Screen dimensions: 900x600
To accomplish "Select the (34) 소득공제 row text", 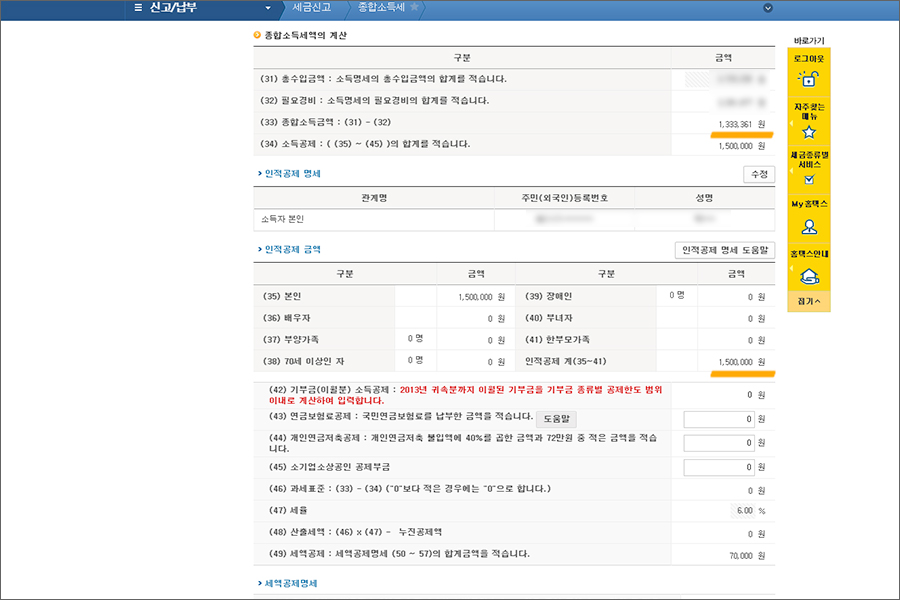I will (x=365, y=144).
